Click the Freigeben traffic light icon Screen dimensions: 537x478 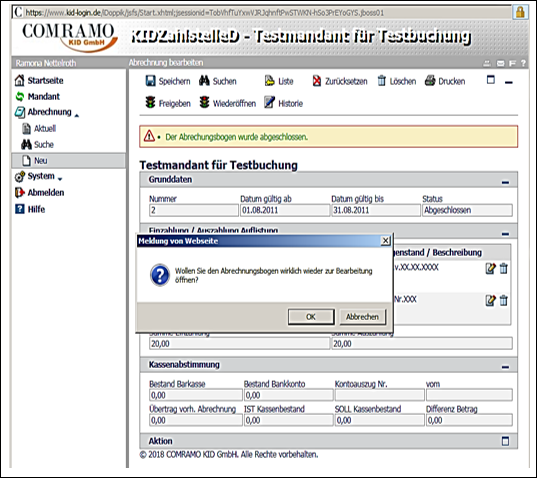[x=150, y=103]
